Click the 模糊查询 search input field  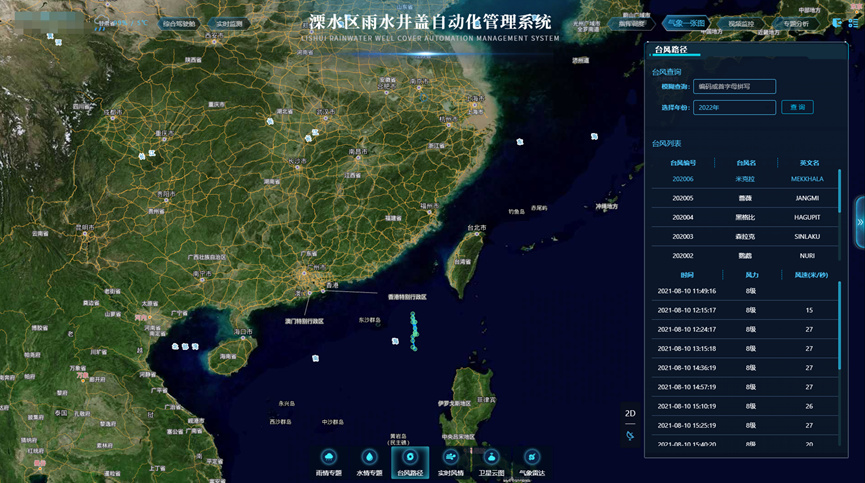[x=734, y=87]
